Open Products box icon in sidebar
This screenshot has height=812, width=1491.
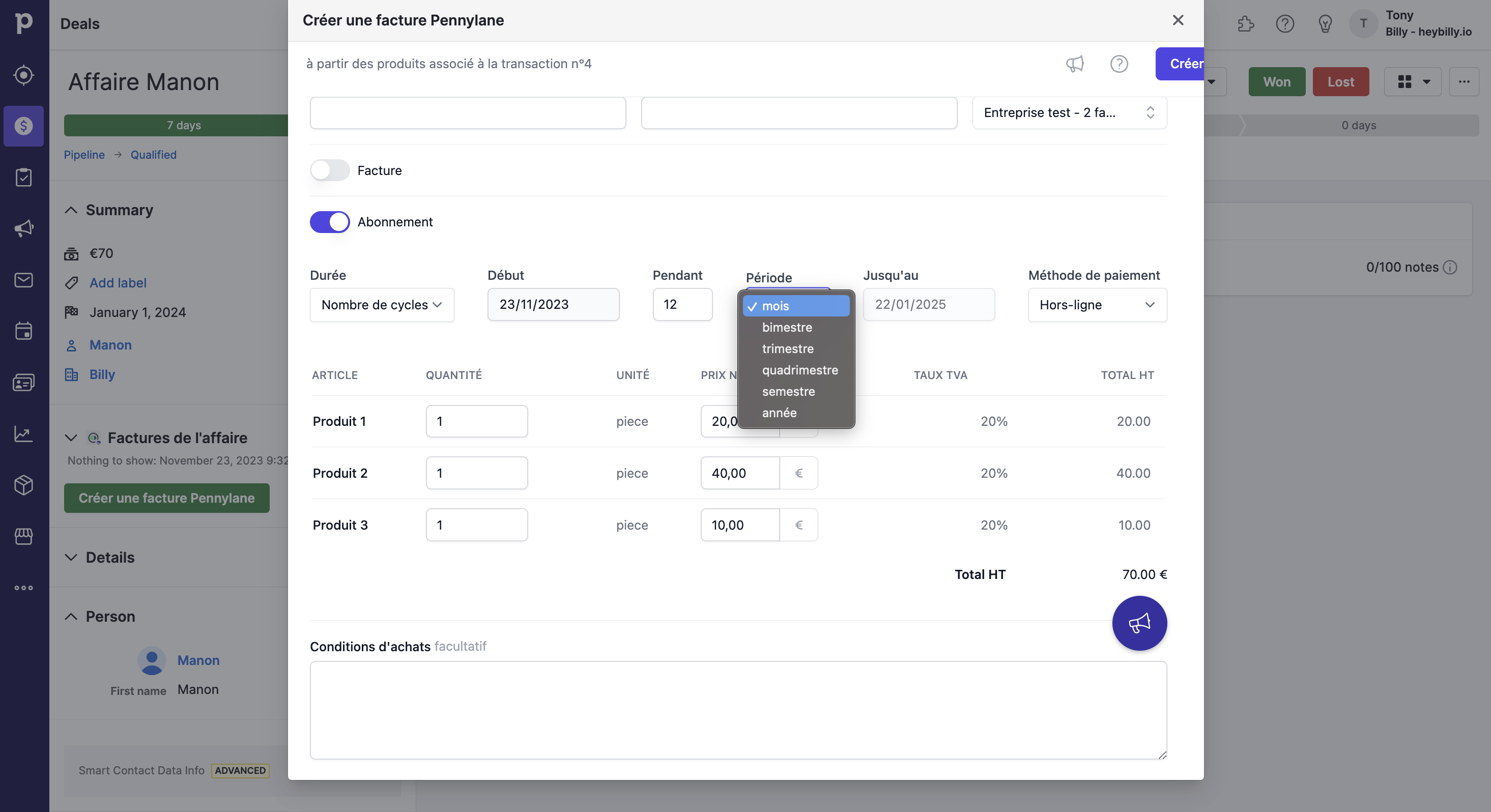[x=24, y=484]
